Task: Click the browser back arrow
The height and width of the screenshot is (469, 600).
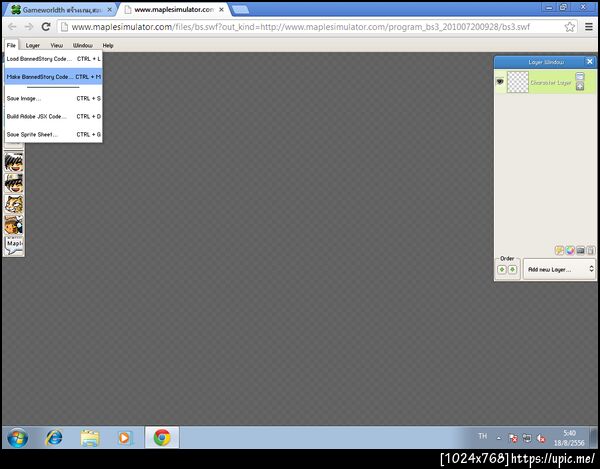Action: click(x=12, y=27)
